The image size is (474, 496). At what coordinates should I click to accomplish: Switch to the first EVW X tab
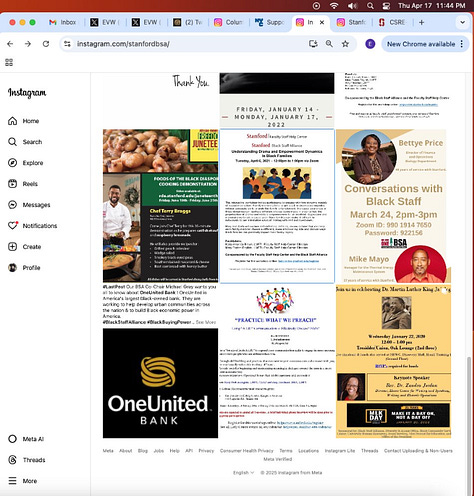point(105,22)
